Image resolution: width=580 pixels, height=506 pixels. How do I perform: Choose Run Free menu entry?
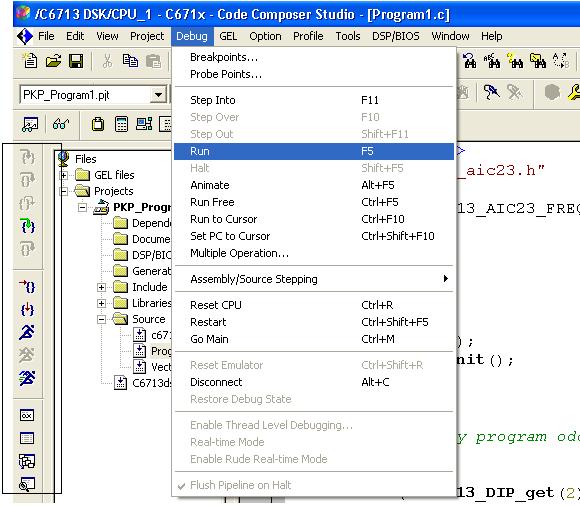[x=314, y=202]
